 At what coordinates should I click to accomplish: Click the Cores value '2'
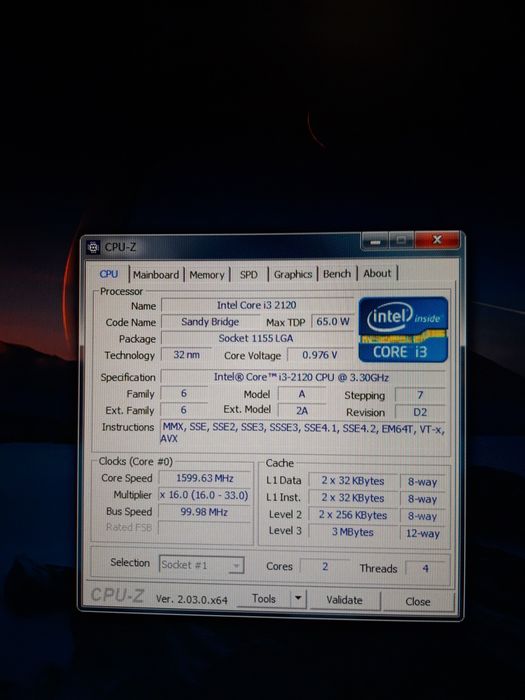coord(325,567)
